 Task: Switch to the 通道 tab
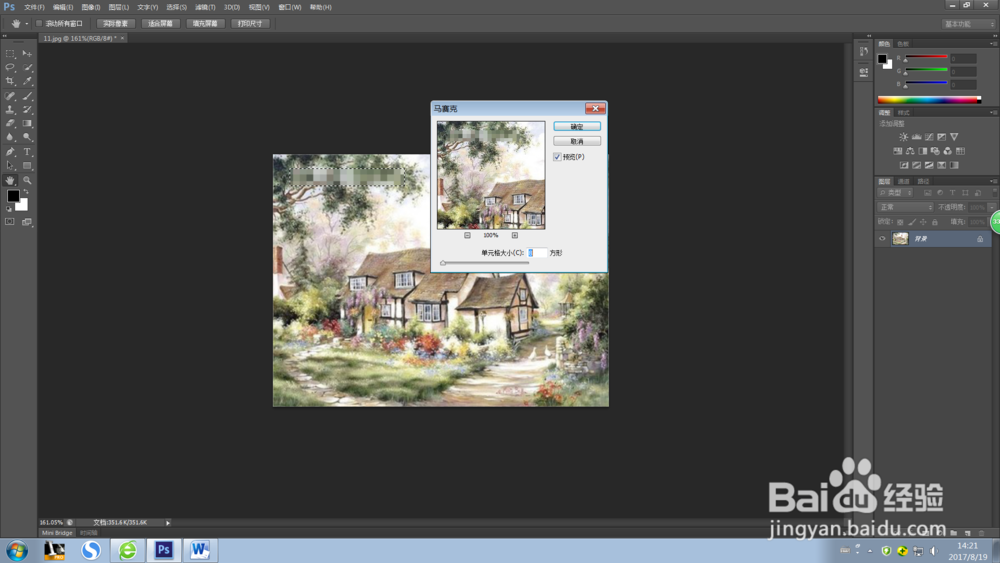pos(904,182)
